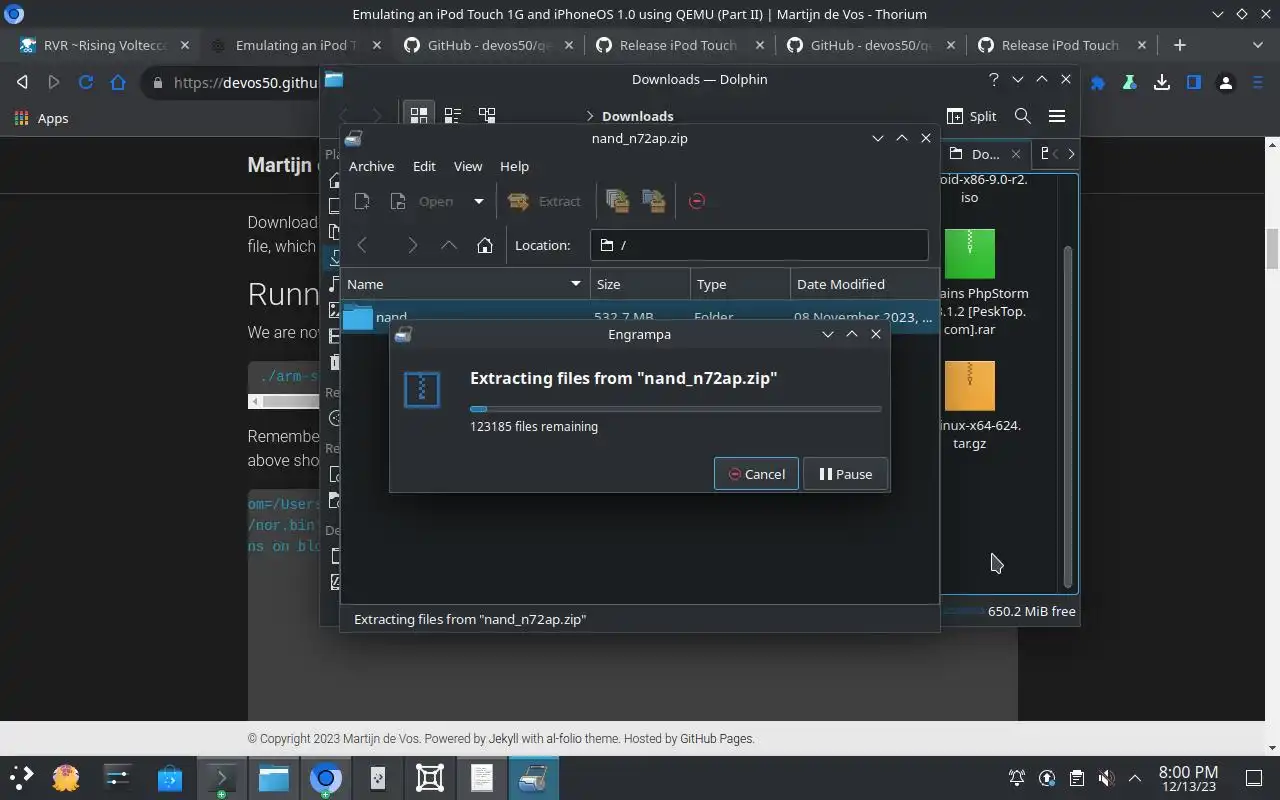Close the Do... tab in Dolphin

pos(1016,154)
